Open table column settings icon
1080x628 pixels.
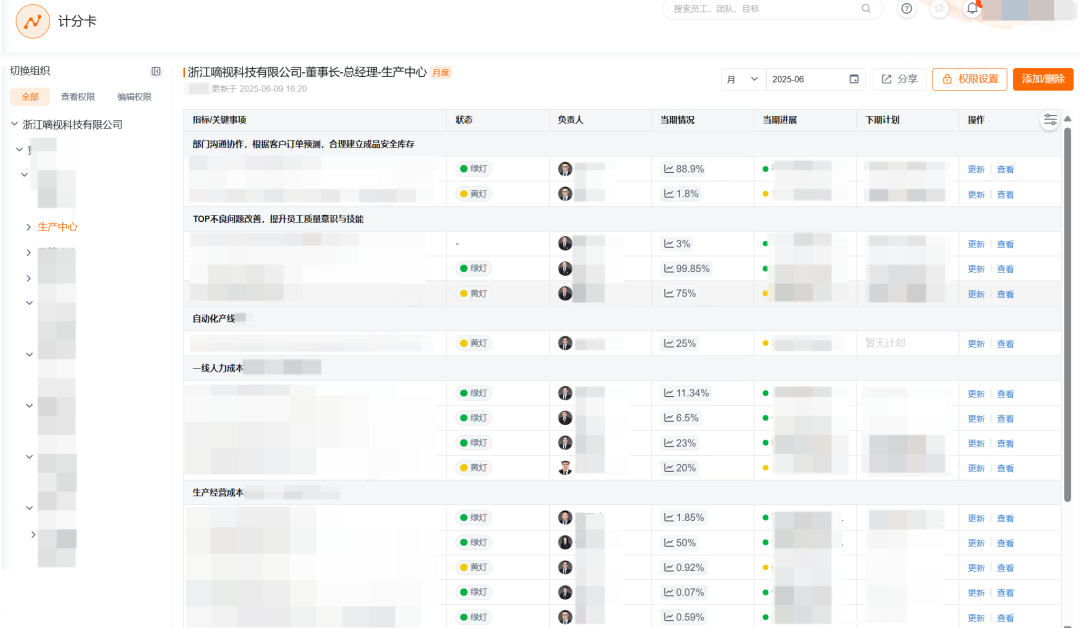(x=1049, y=120)
